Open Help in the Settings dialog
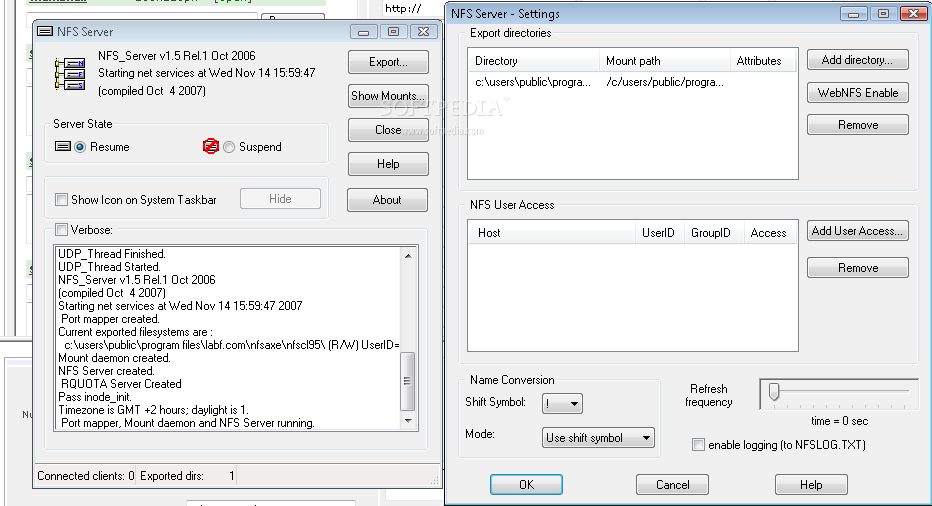Image resolution: width=932 pixels, height=506 pixels. 811,485
